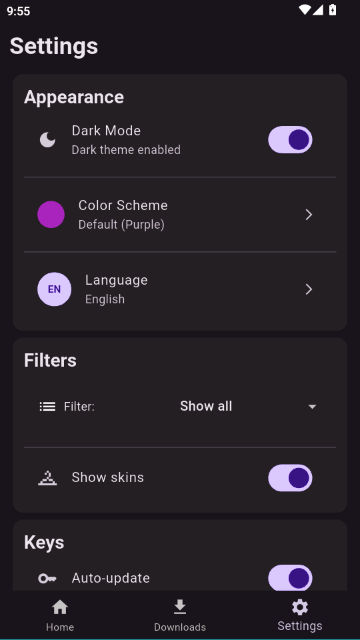Click the chevron next to Color Scheme
The height and width of the screenshot is (640, 360).
(309, 215)
